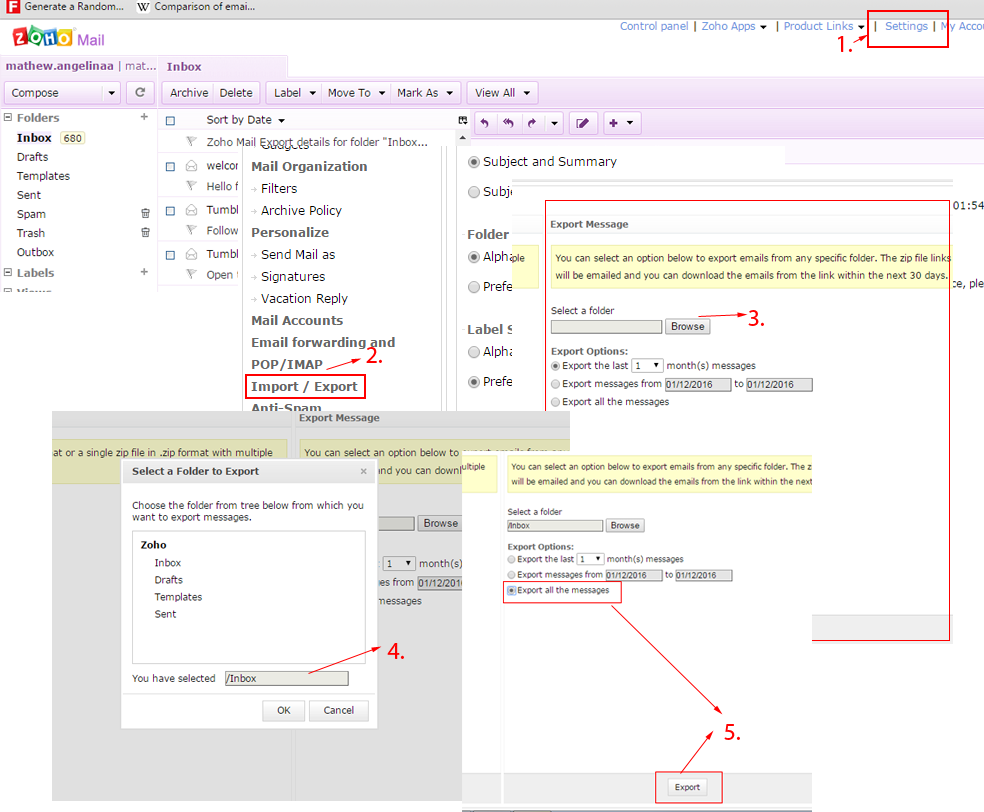Open Filters in the settings menu

[279, 188]
